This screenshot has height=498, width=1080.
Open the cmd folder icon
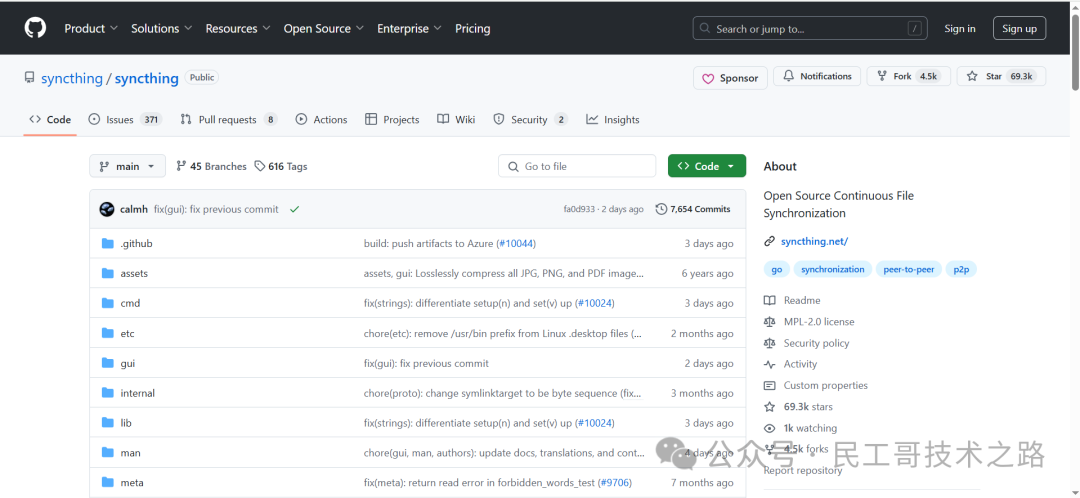point(107,303)
